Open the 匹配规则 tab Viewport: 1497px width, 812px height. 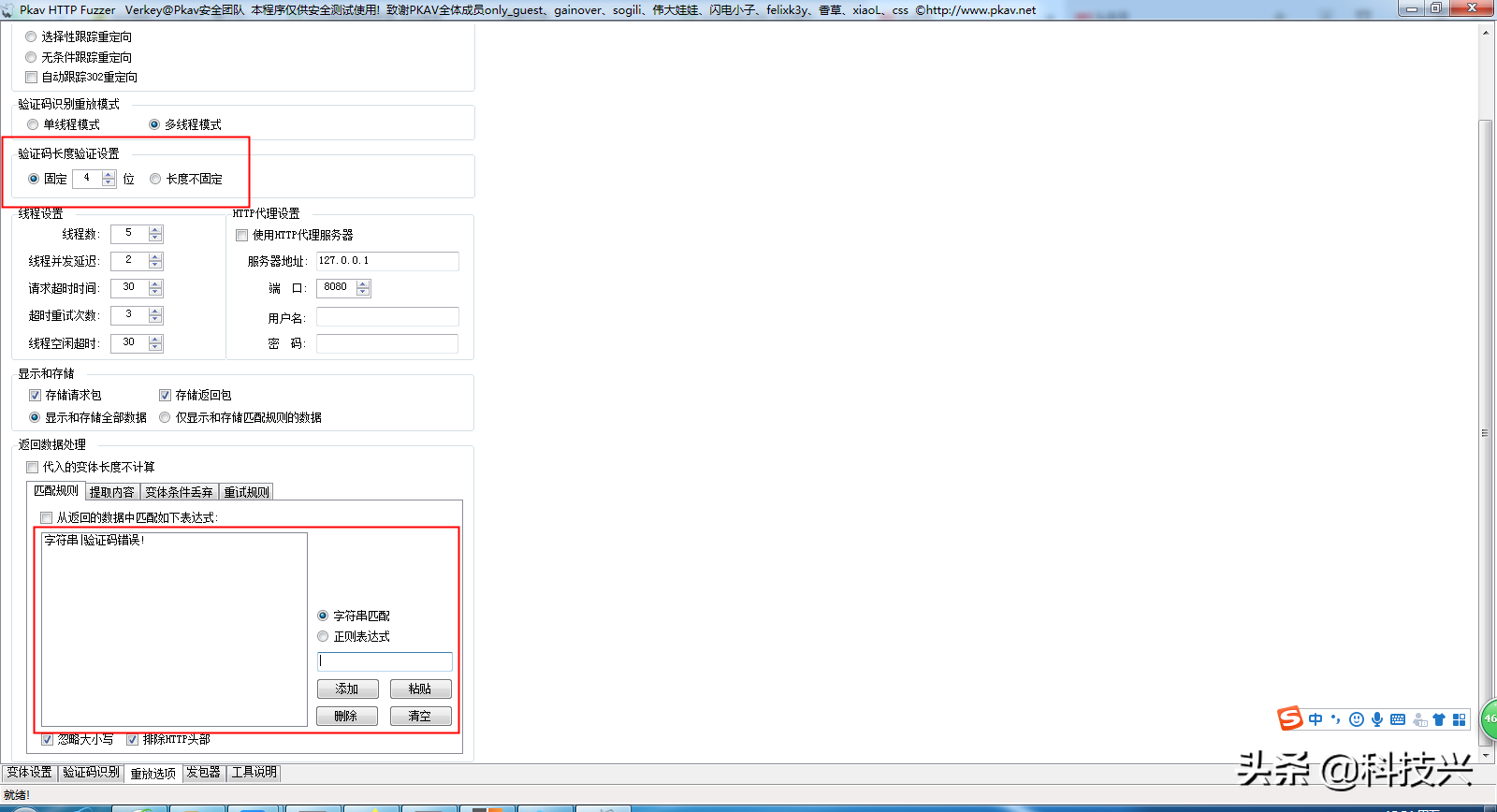(55, 490)
